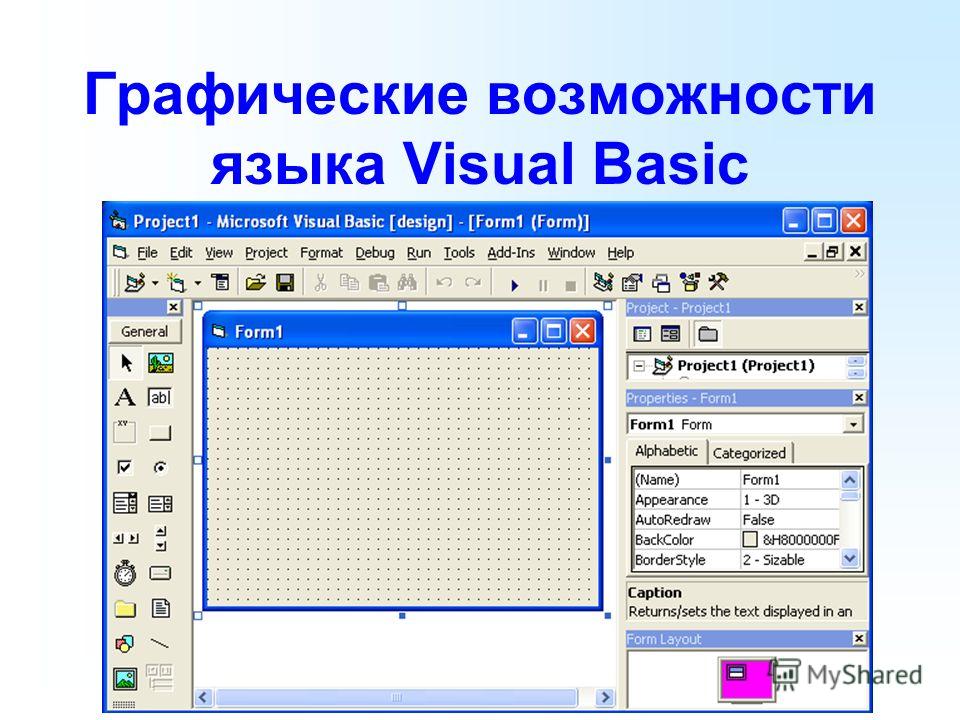Select the Image control tool
The height and width of the screenshot is (720, 960).
125,678
